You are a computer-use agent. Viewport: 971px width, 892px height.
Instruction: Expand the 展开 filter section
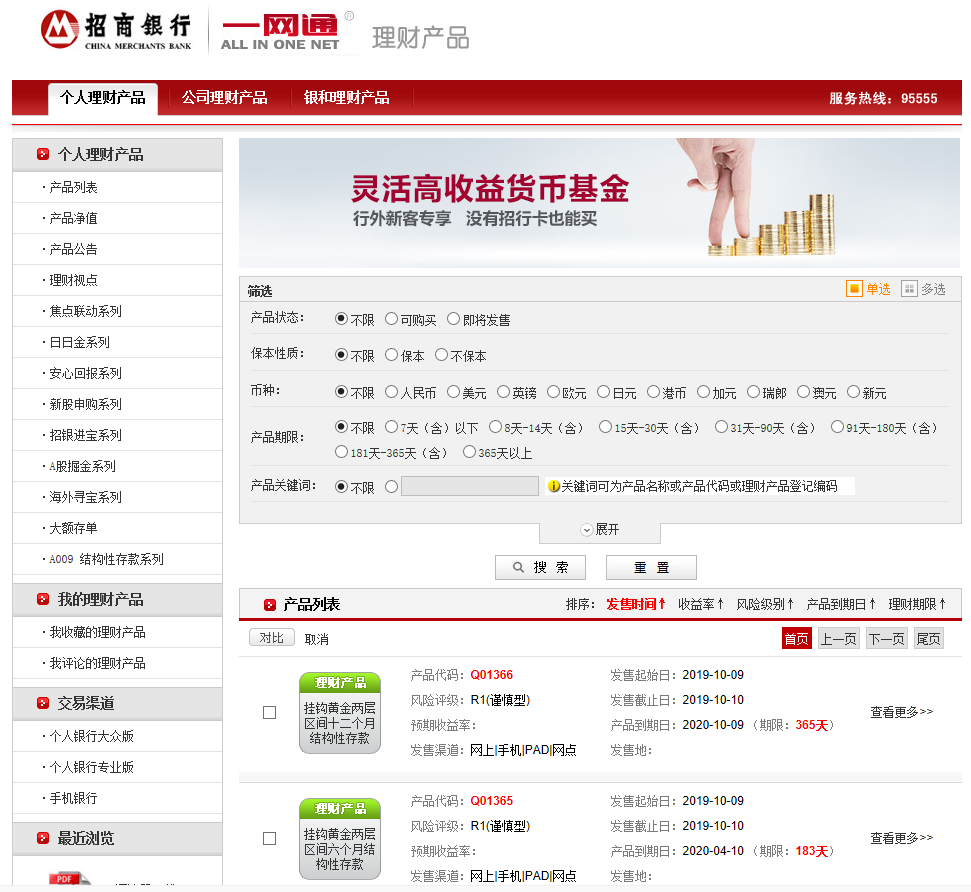coord(598,531)
